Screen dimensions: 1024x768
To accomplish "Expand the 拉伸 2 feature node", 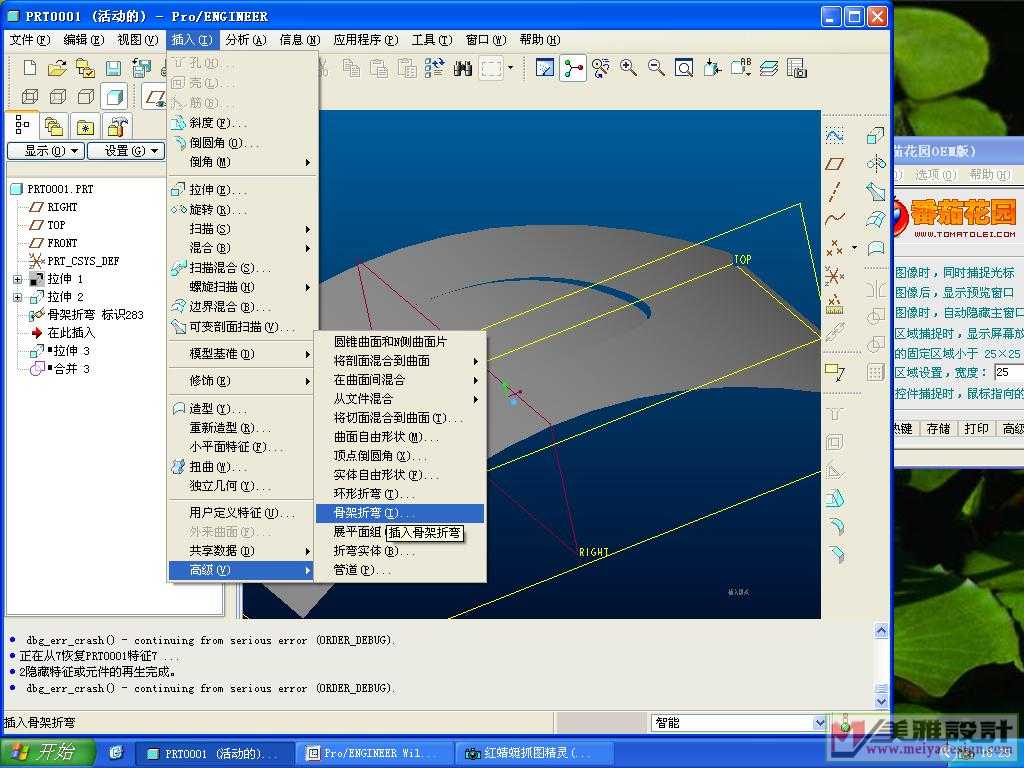I will point(18,297).
